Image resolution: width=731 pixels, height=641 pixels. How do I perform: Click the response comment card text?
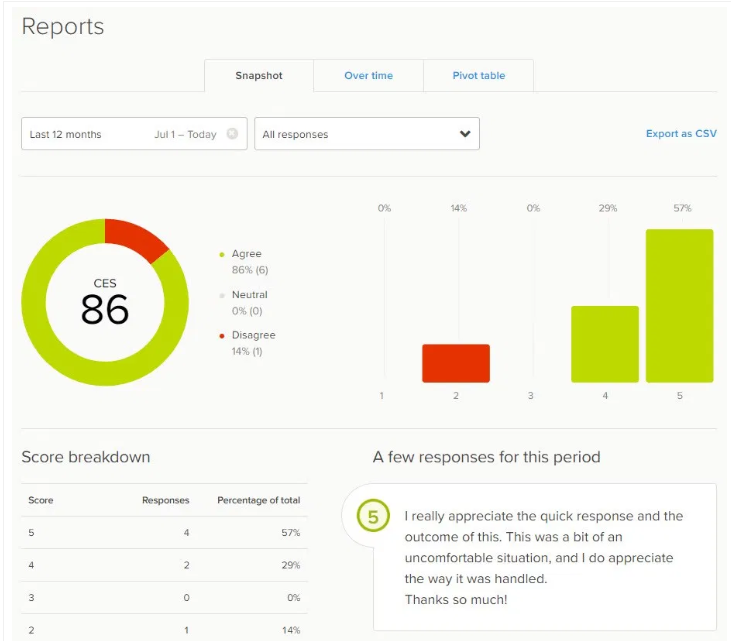click(544, 557)
